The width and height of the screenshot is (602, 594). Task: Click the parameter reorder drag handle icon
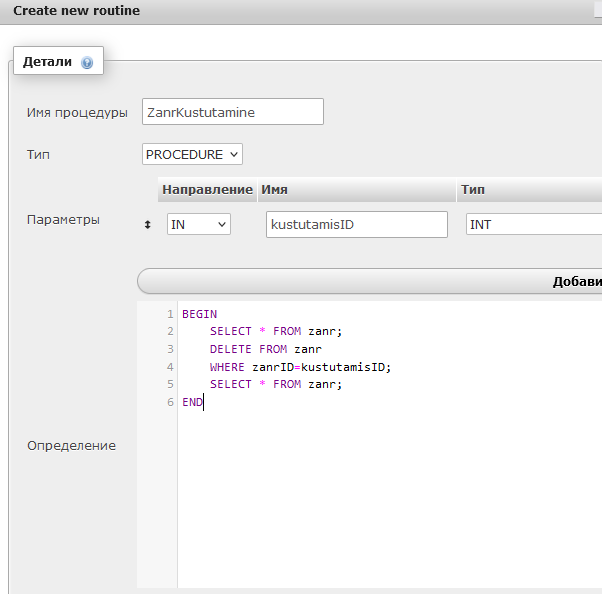tap(149, 225)
